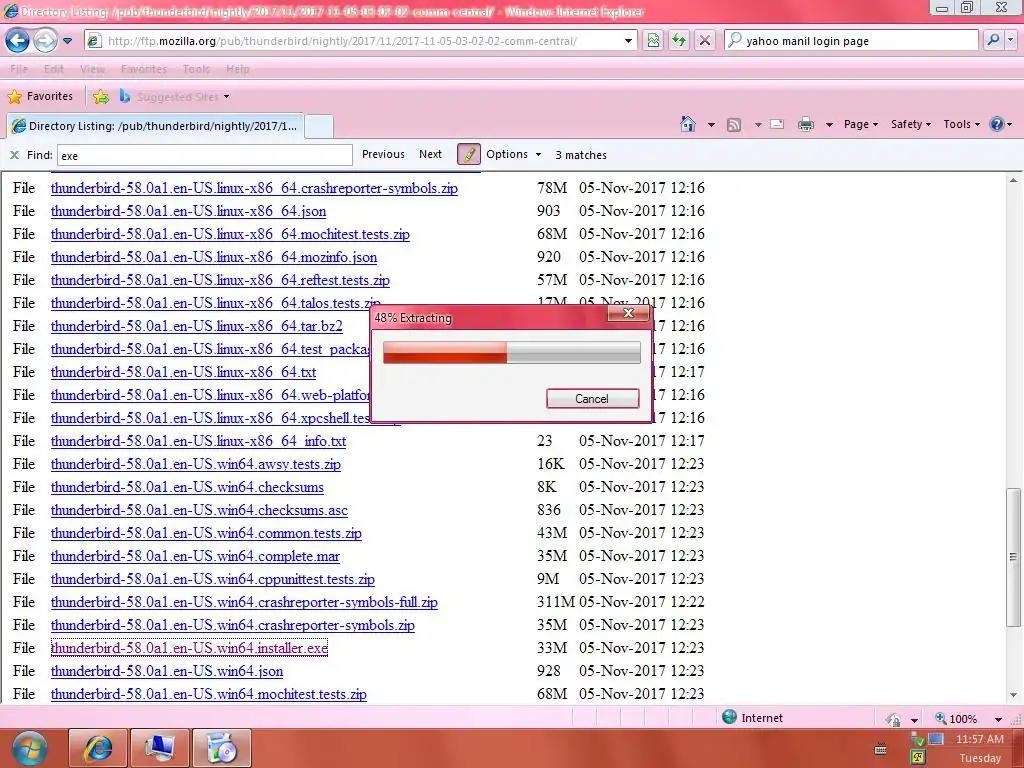The image size is (1024, 768).
Task: Click the Read Mail envelope icon
Action: 776,124
